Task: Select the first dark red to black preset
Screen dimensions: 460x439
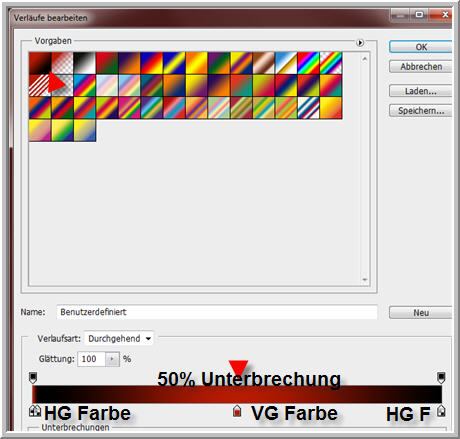Action: 40,63
